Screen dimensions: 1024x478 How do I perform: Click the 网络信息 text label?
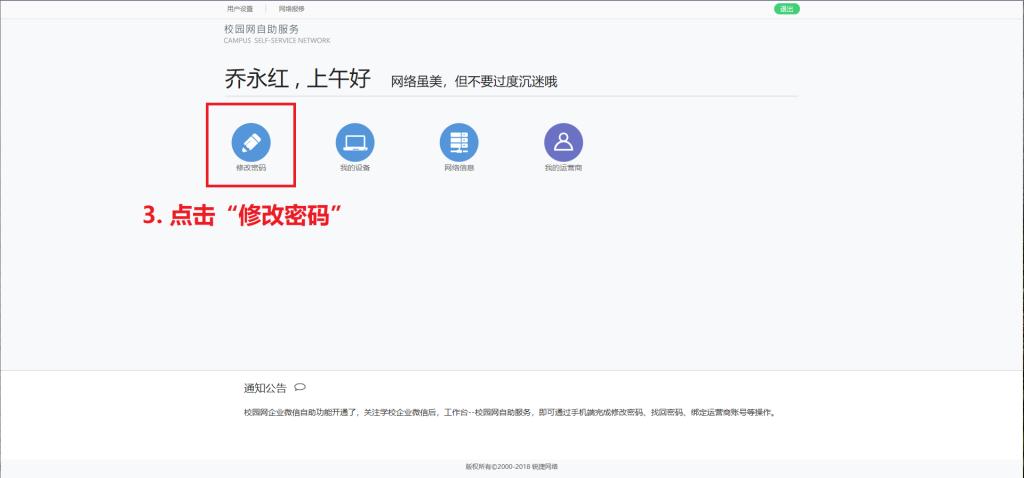459,168
